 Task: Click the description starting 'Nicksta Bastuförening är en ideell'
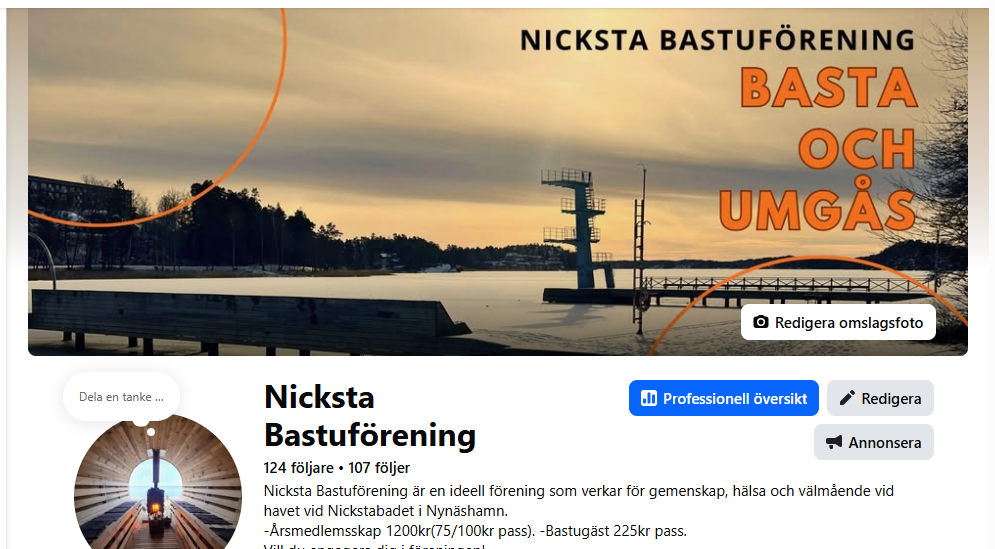[579, 501]
